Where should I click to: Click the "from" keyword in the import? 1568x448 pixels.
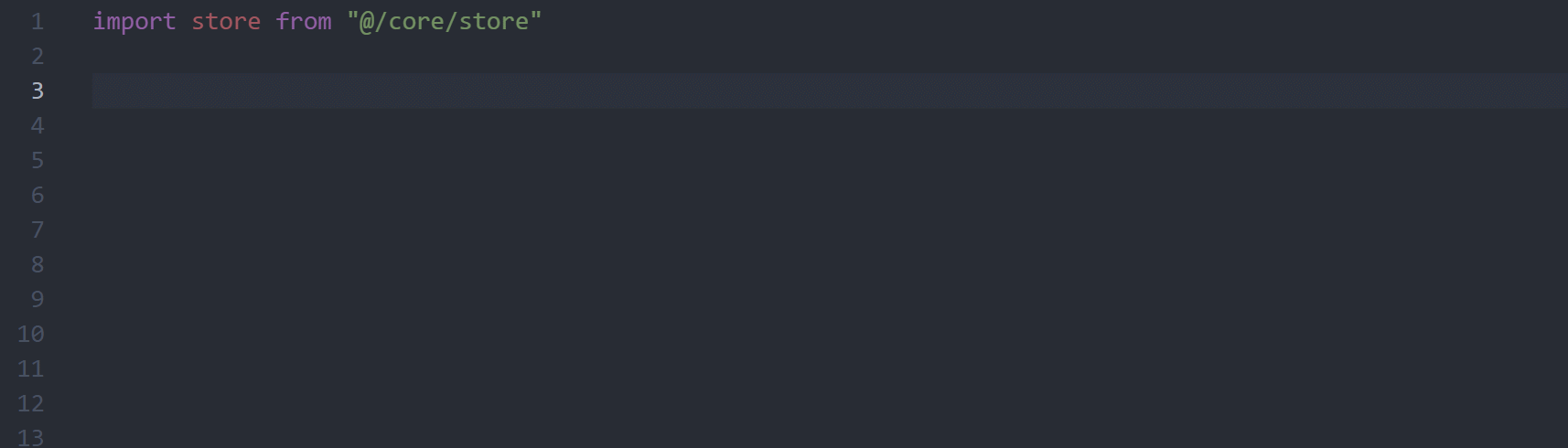coord(304,21)
